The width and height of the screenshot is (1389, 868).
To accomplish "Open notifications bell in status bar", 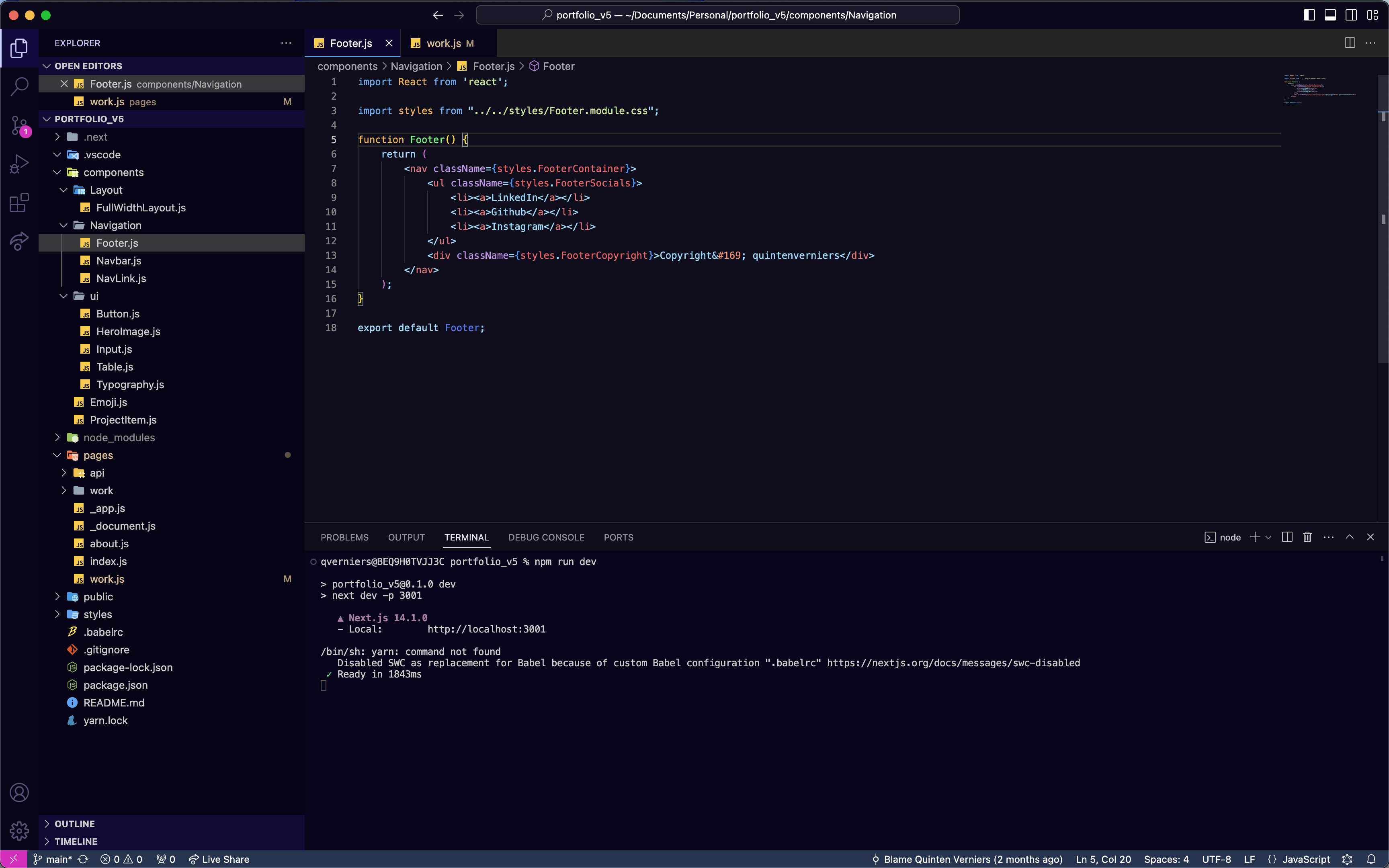I will coord(1371,860).
